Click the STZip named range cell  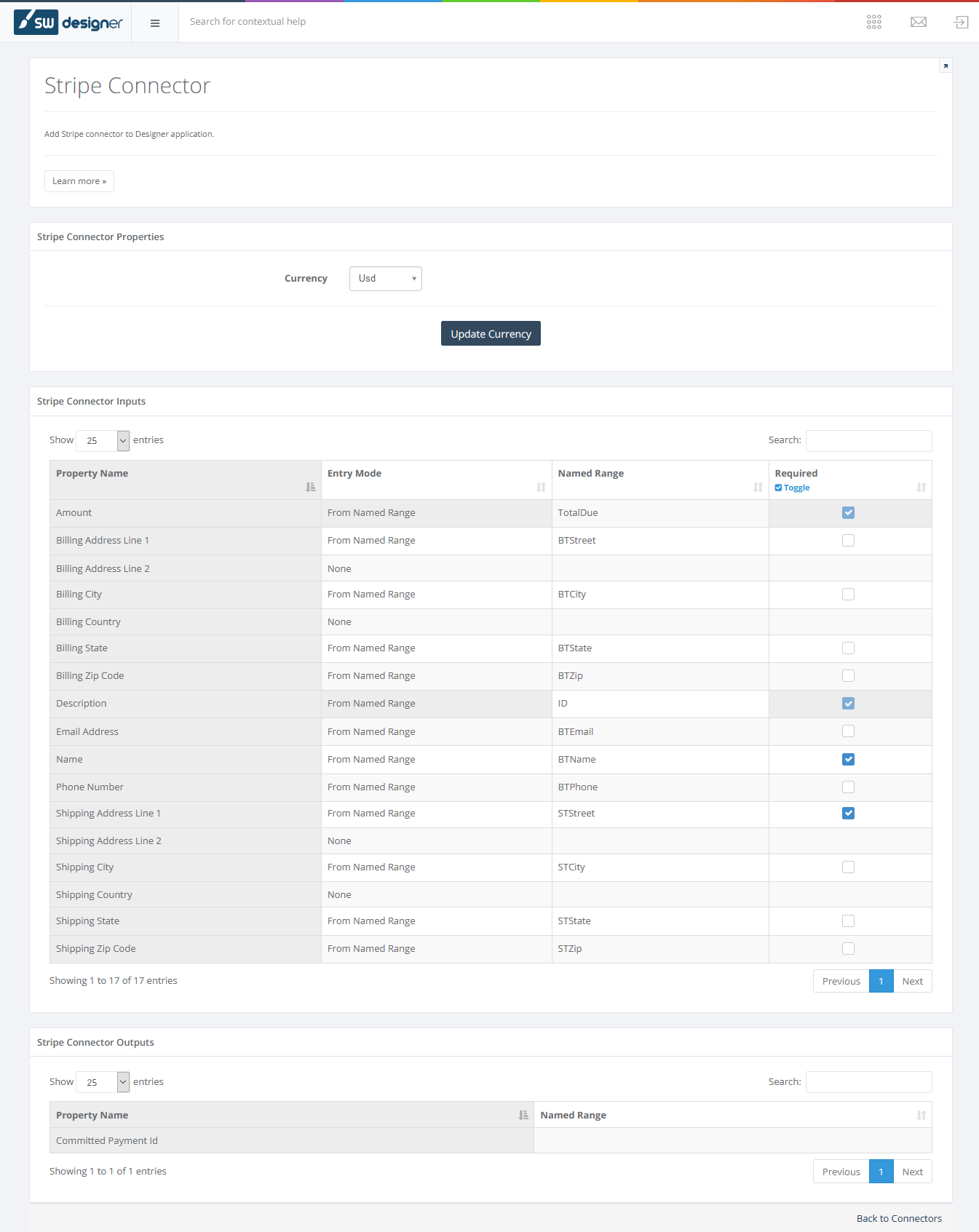coord(660,949)
